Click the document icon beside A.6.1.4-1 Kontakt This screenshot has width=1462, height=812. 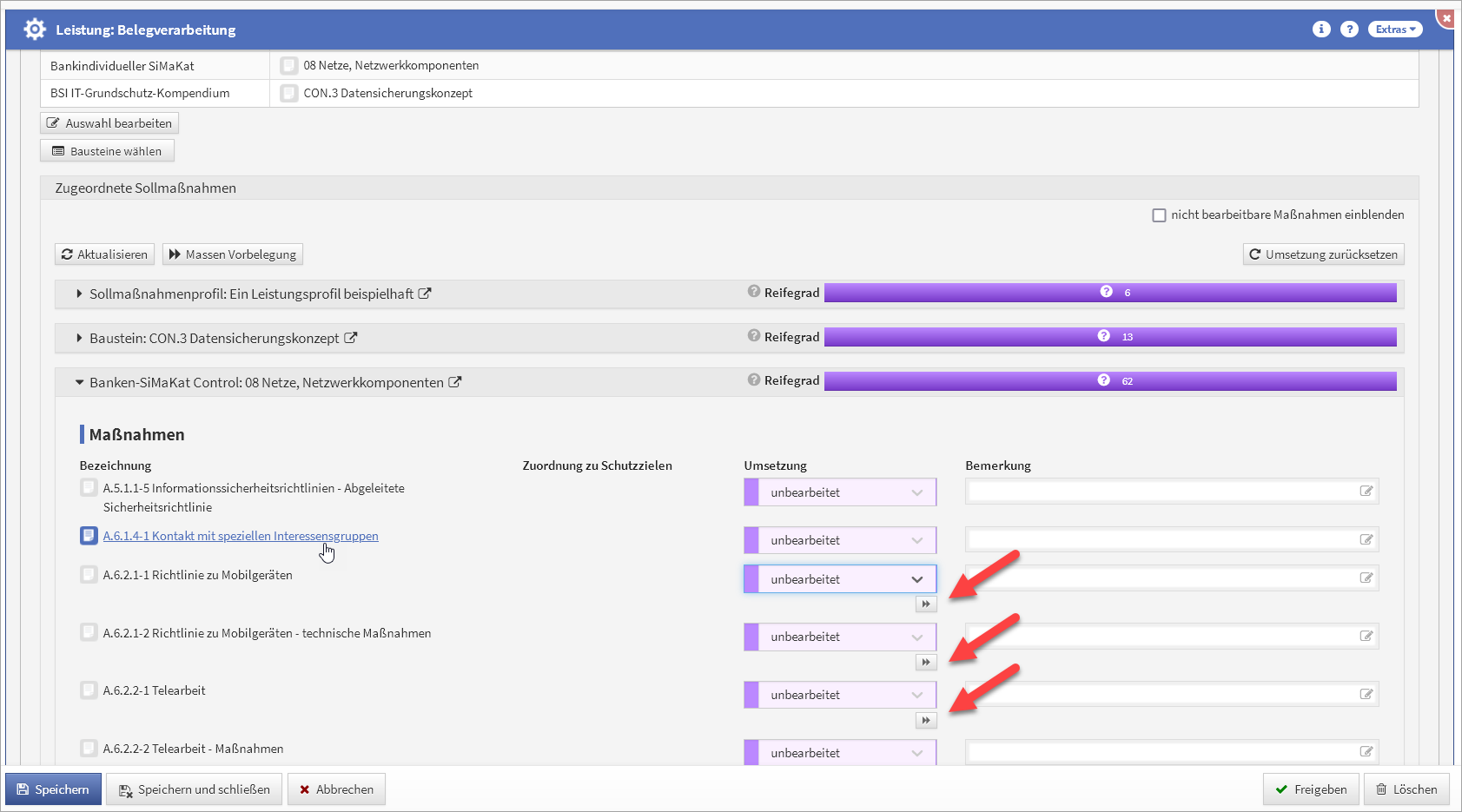click(89, 536)
